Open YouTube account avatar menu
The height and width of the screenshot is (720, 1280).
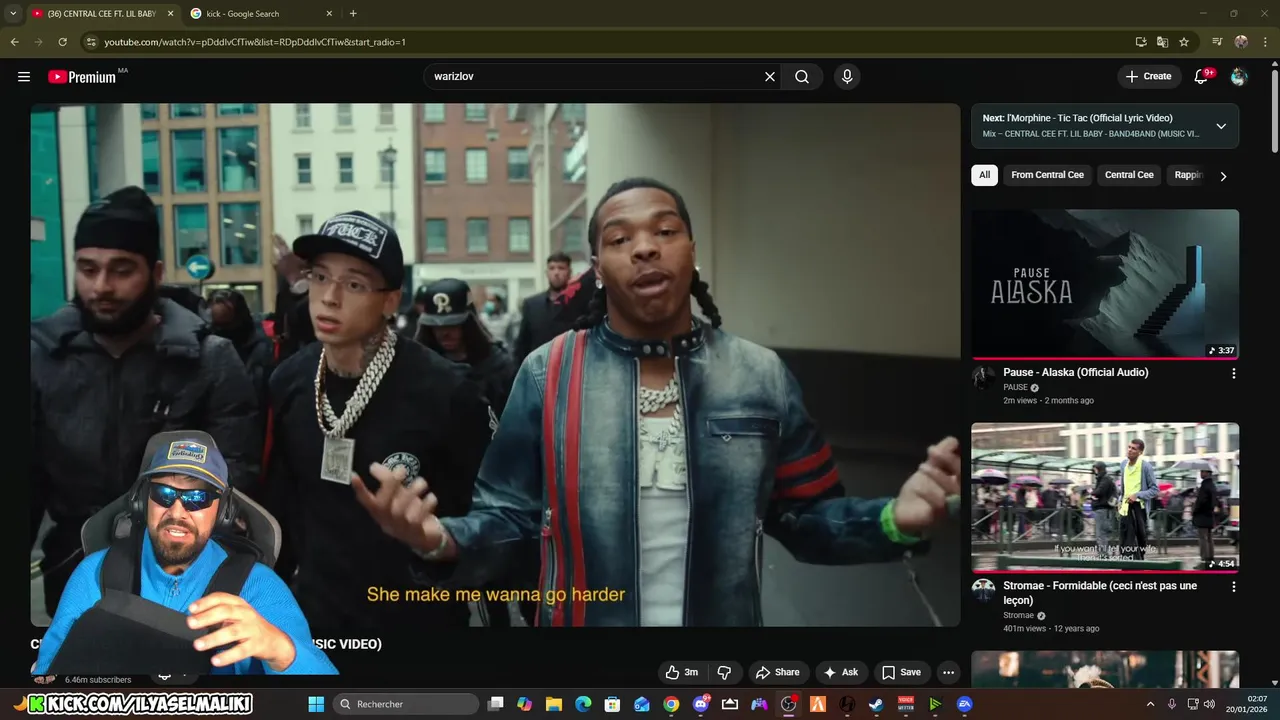tap(1239, 77)
